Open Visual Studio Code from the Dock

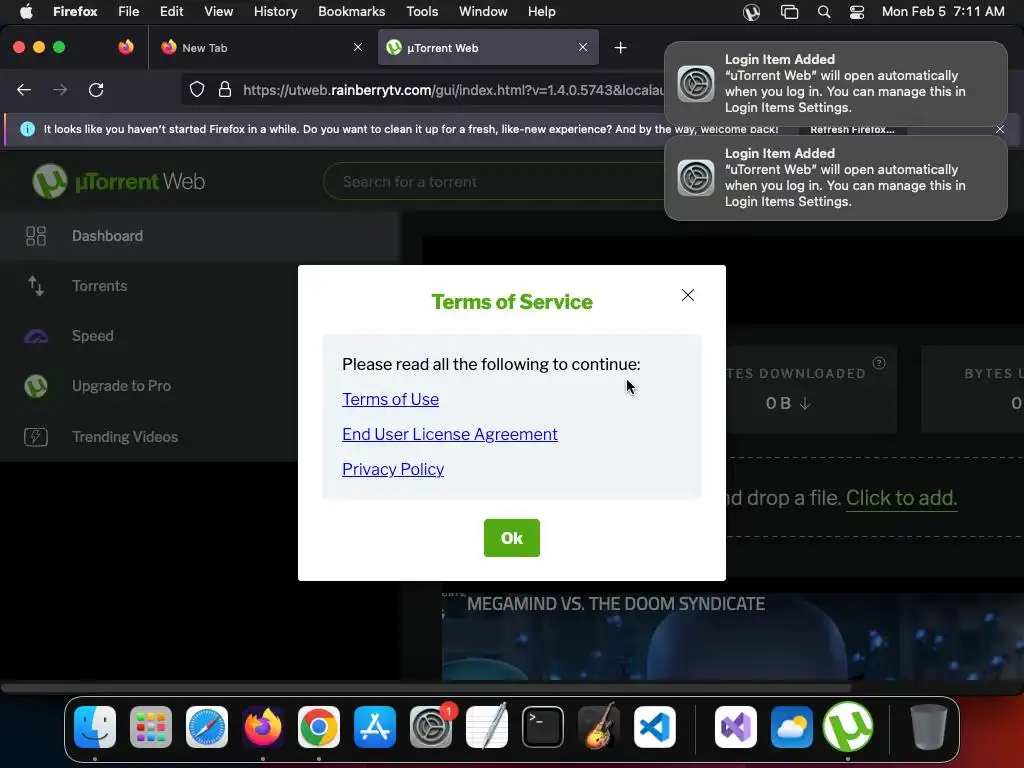(x=654, y=727)
